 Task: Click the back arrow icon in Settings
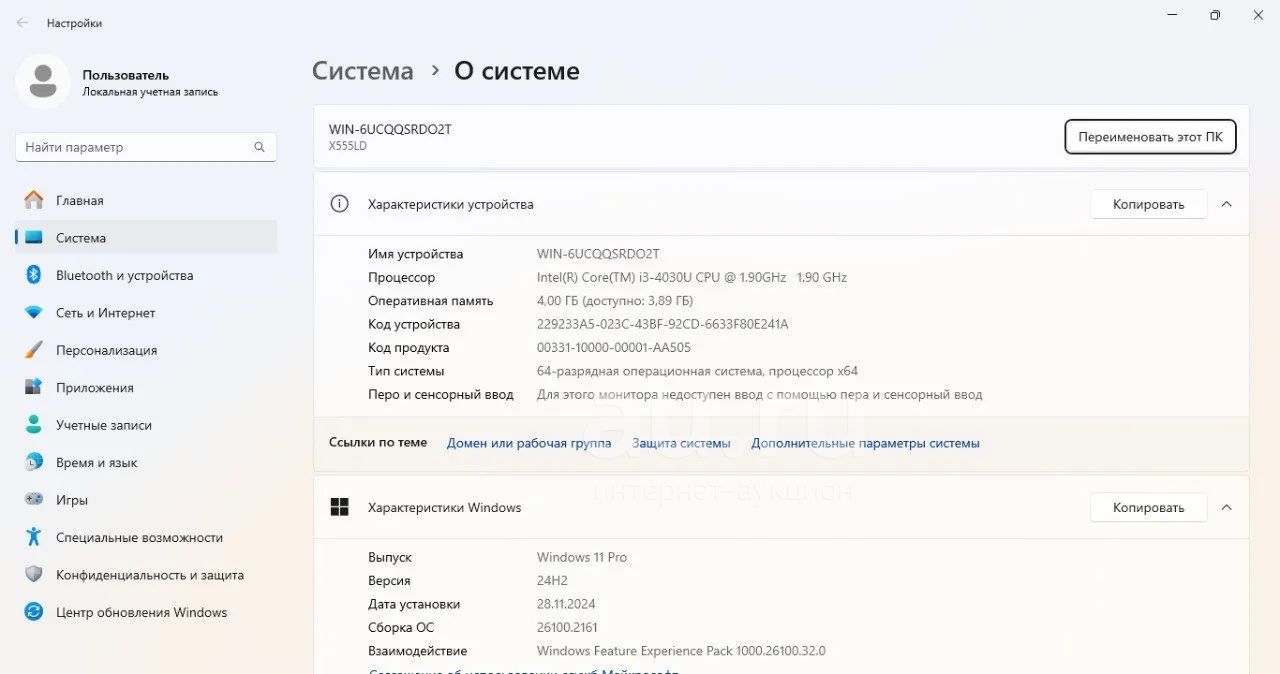22,23
